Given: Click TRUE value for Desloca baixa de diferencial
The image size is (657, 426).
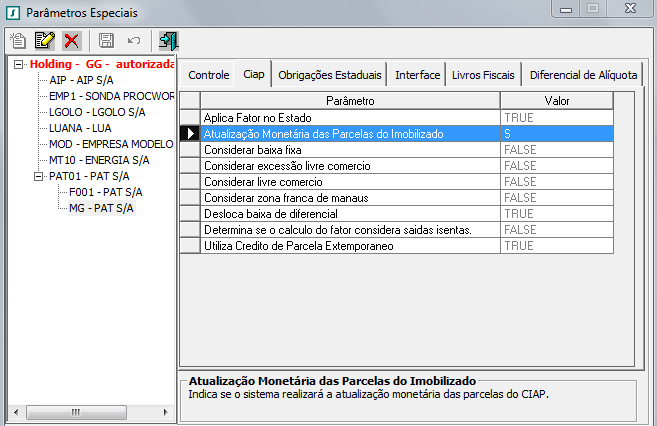Looking at the screenshot, I should point(557,214).
